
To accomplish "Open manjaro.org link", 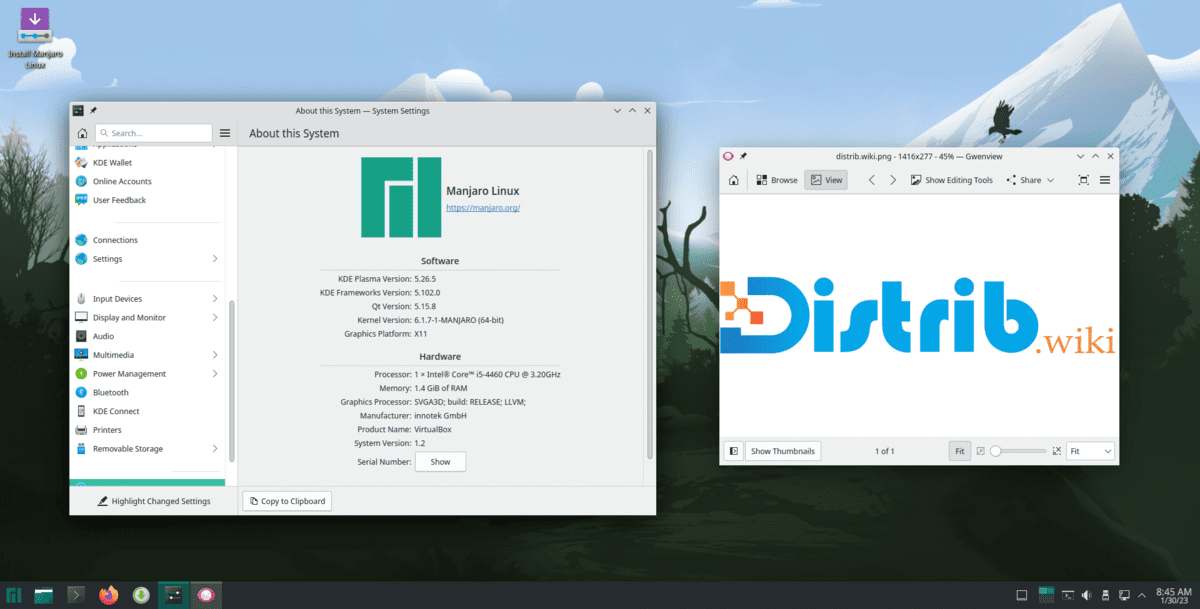I will pyautogui.click(x=483, y=207).
